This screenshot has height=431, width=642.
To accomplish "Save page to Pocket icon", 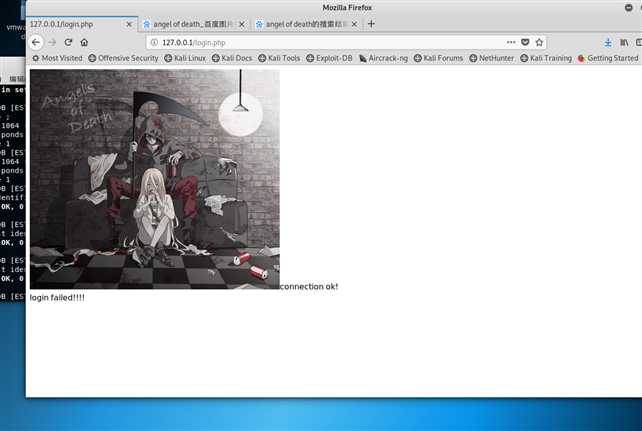I will point(525,42).
